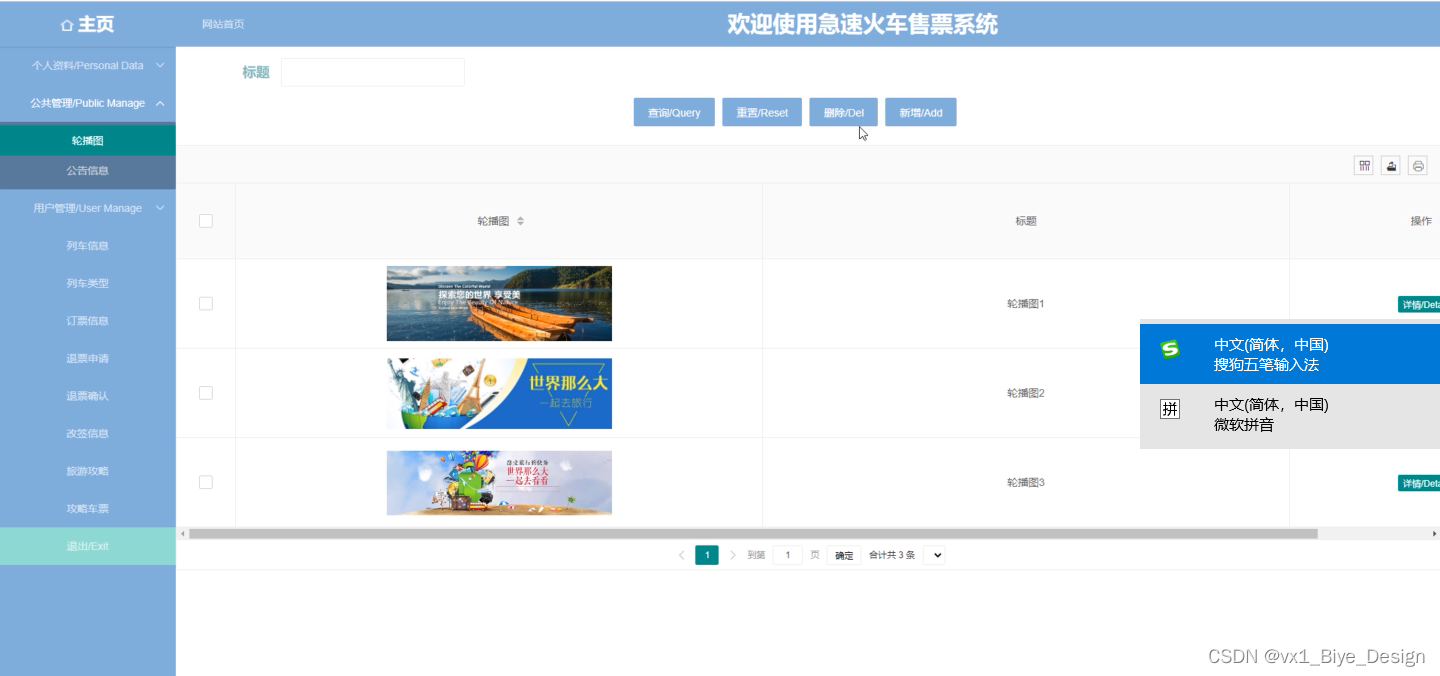Click the 网站首页 link in header
Image resolution: width=1440 pixels, height=676 pixels.
pos(223,24)
